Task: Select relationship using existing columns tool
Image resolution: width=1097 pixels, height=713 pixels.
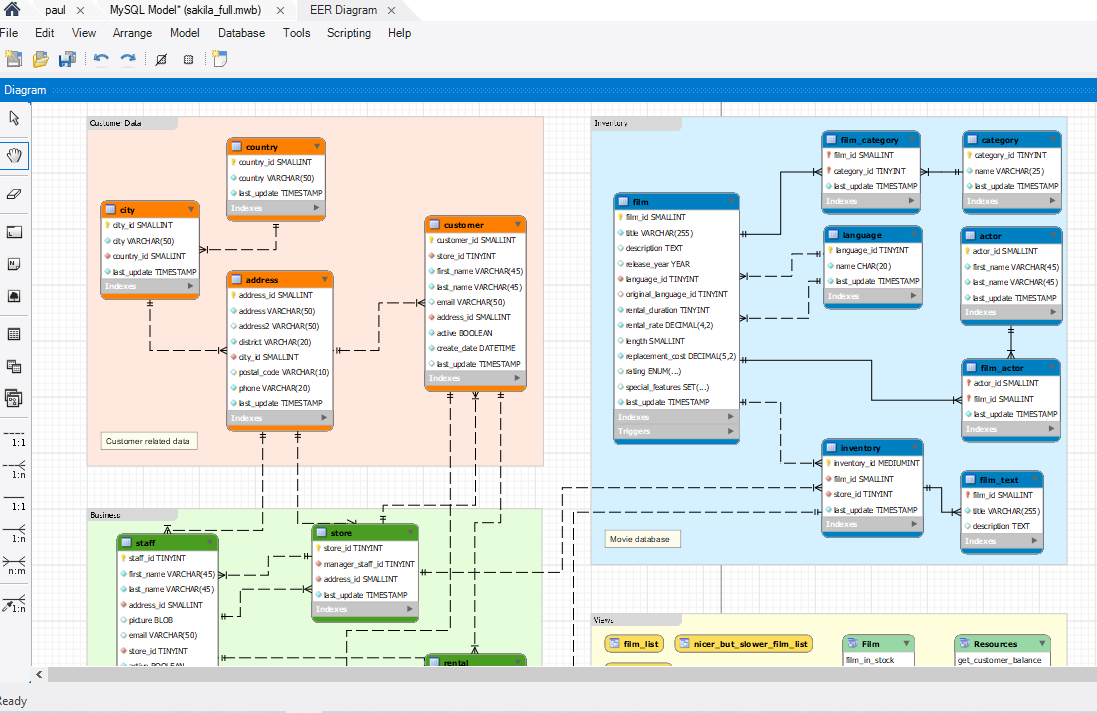Action: [x=14, y=603]
